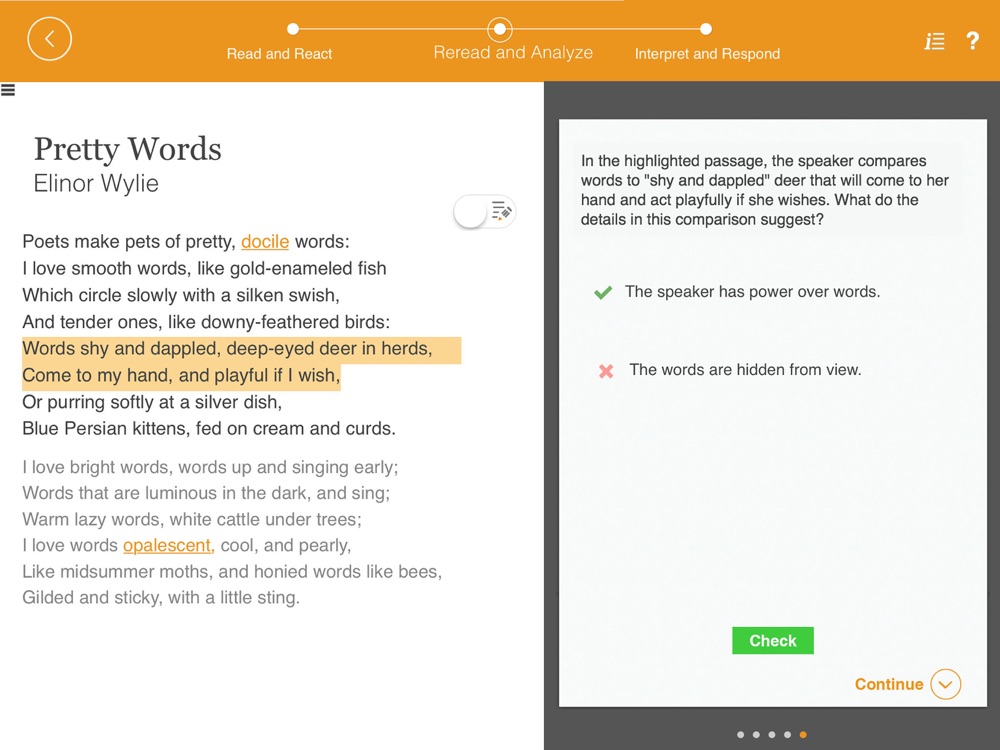The width and height of the screenshot is (1000, 750).
Task: Go back using the circled arrow icon
Action: [x=49, y=39]
